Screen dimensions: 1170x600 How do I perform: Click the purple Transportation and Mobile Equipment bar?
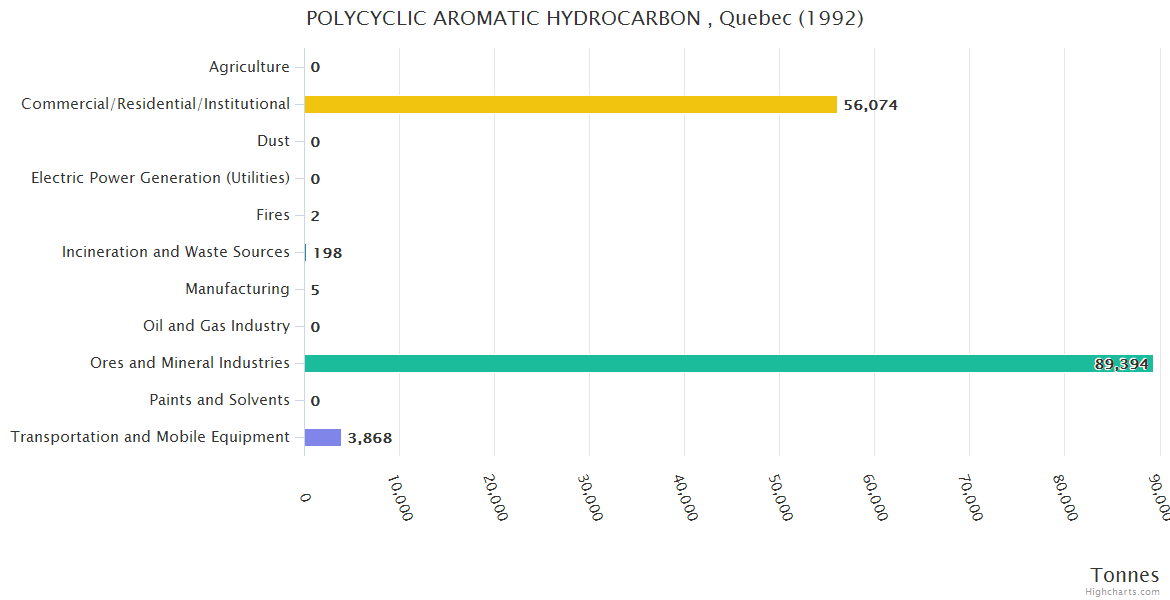tap(322, 437)
